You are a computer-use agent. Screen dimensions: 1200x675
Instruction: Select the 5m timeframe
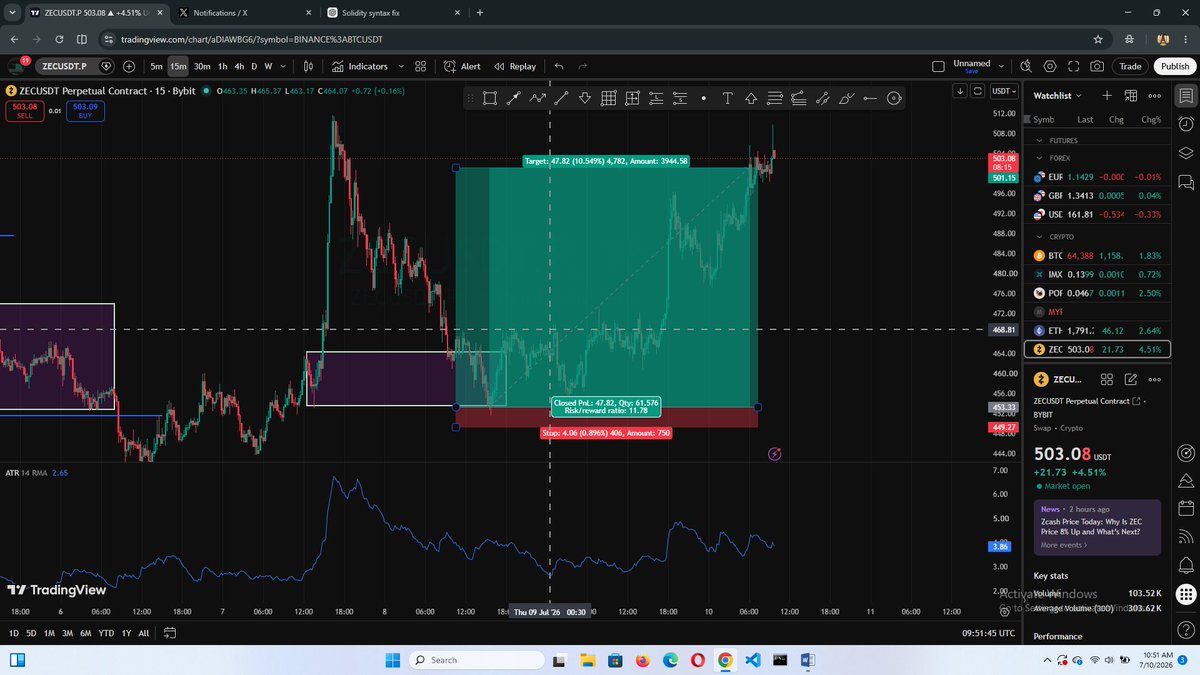click(x=156, y=66)
